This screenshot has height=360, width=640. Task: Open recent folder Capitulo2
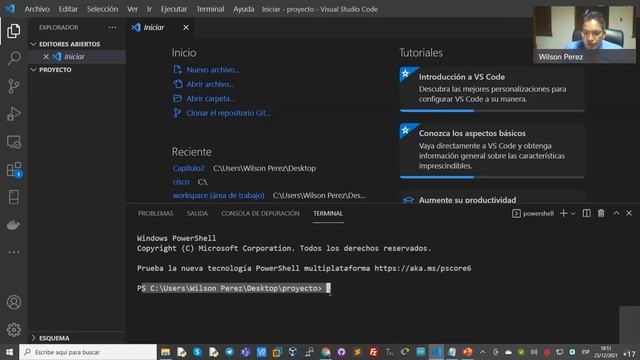pyautogui.click(x=188, y=168)
